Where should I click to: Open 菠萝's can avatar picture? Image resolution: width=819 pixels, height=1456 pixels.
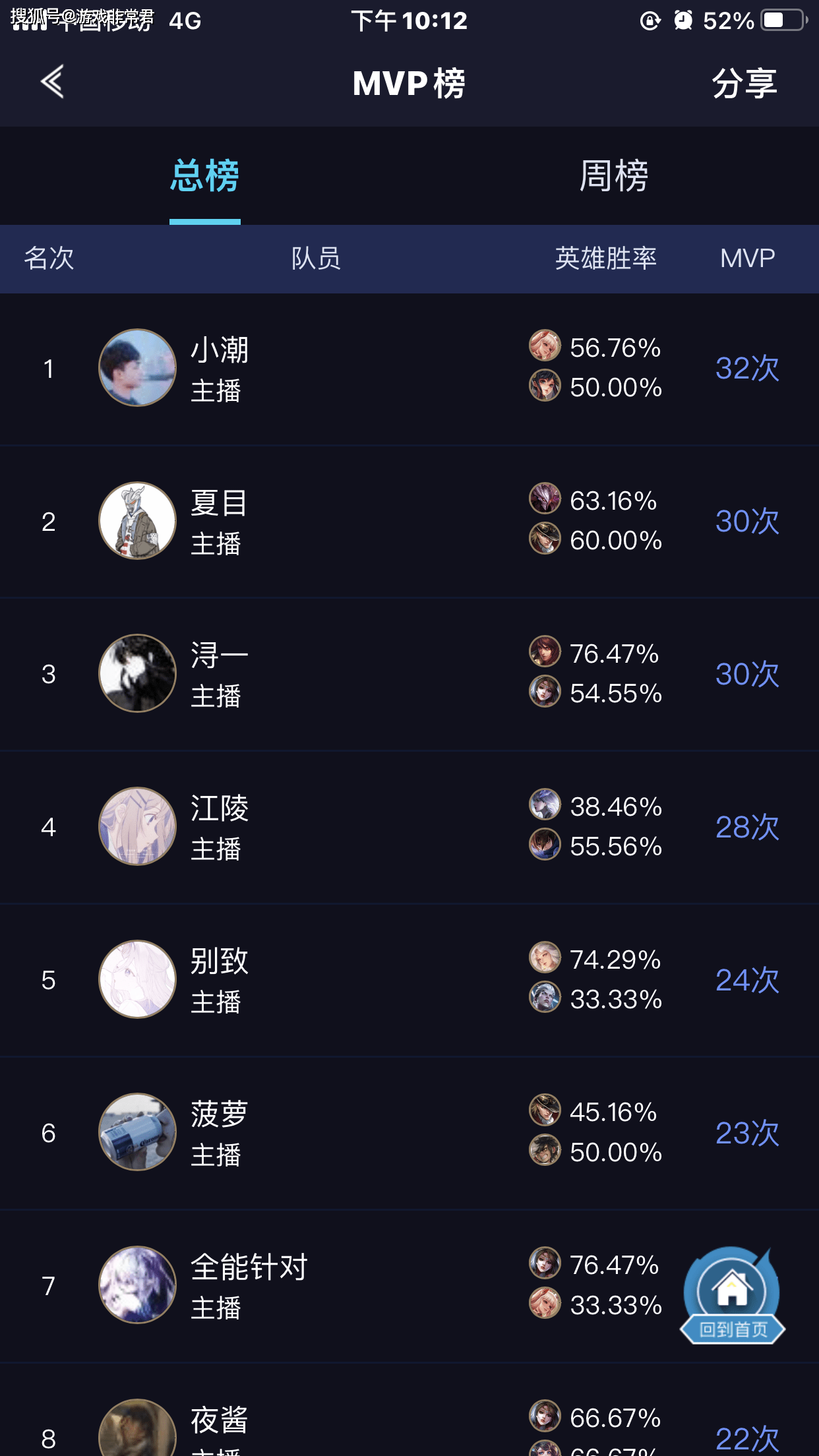tap(137, 1132)
